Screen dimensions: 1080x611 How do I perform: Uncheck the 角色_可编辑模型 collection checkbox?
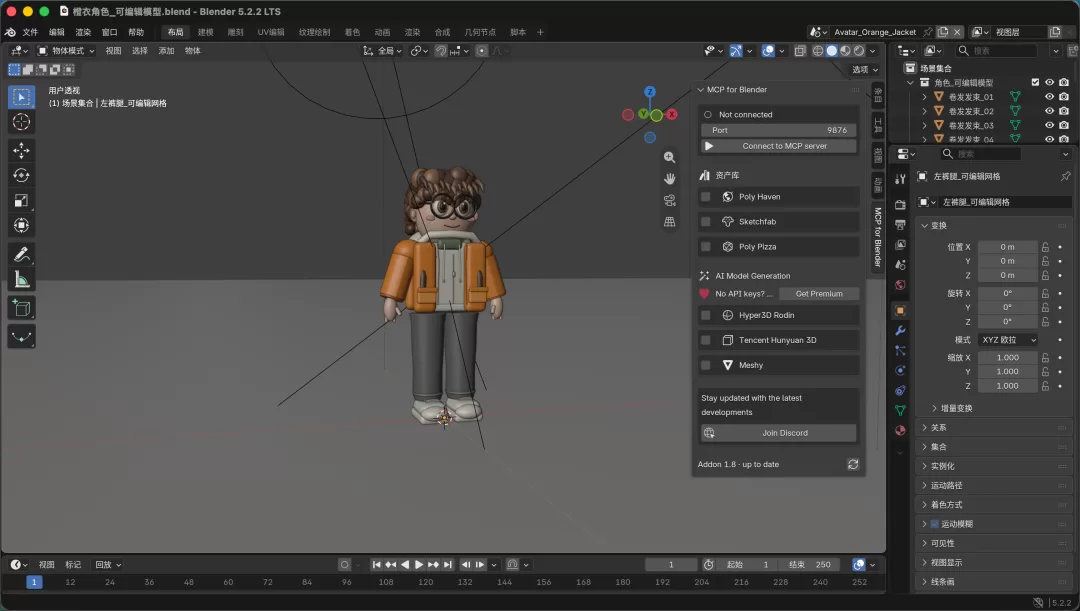coord(1035,82)
